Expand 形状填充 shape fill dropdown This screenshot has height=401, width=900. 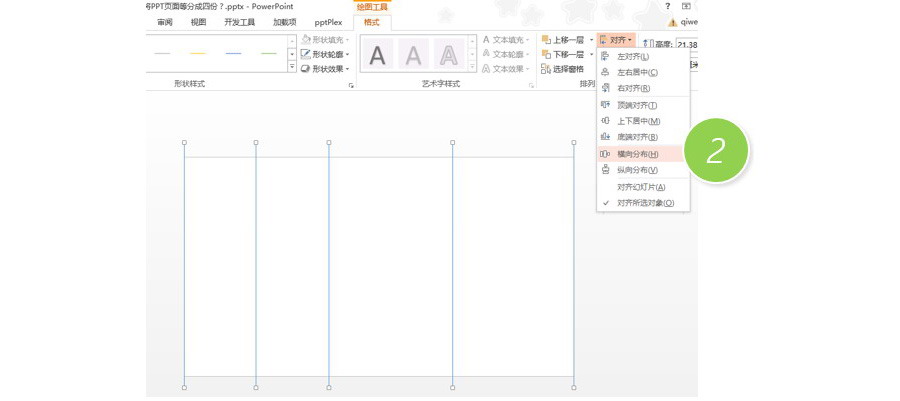point(325,40)
